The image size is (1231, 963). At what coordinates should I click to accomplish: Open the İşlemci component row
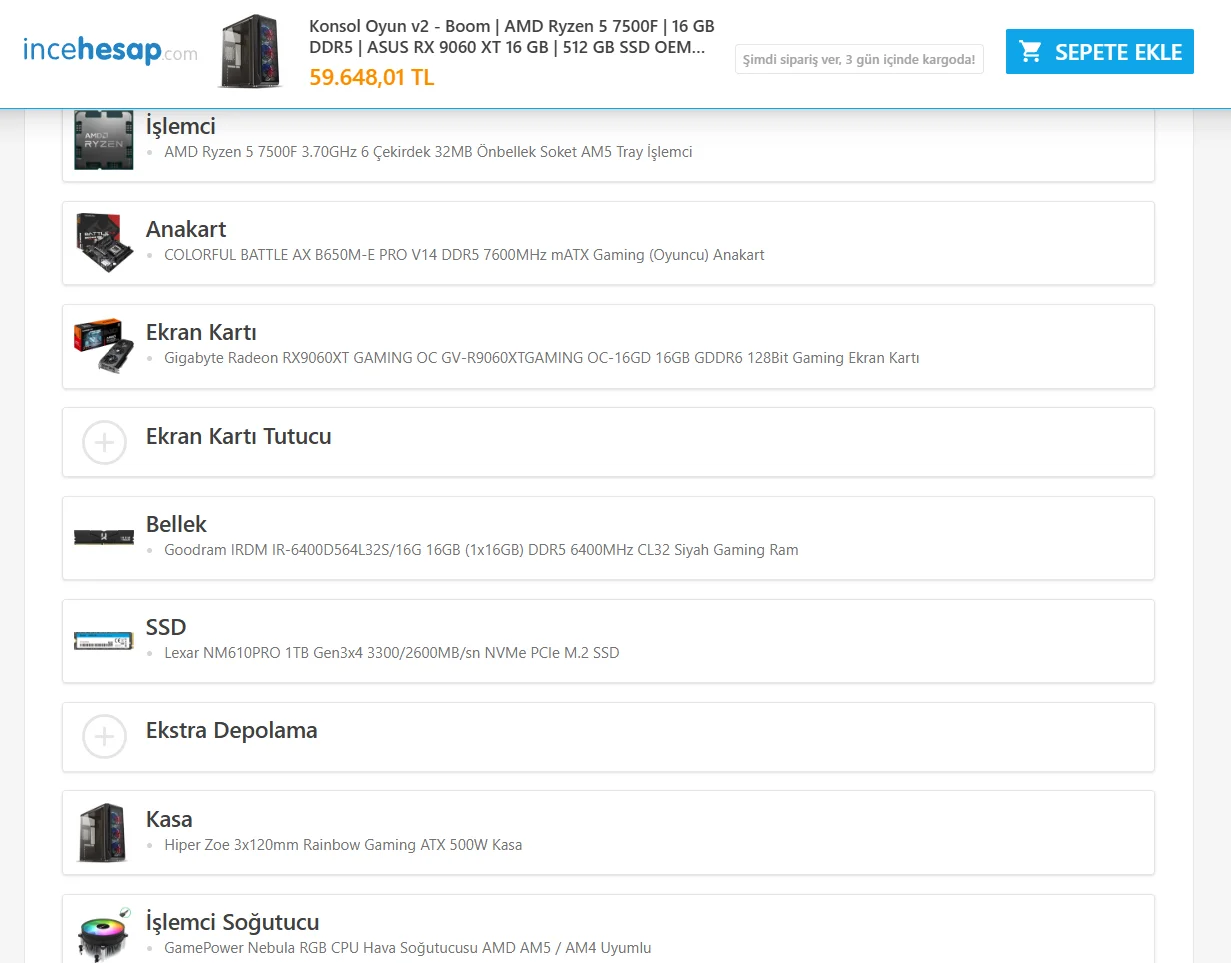tap(608, 141)
